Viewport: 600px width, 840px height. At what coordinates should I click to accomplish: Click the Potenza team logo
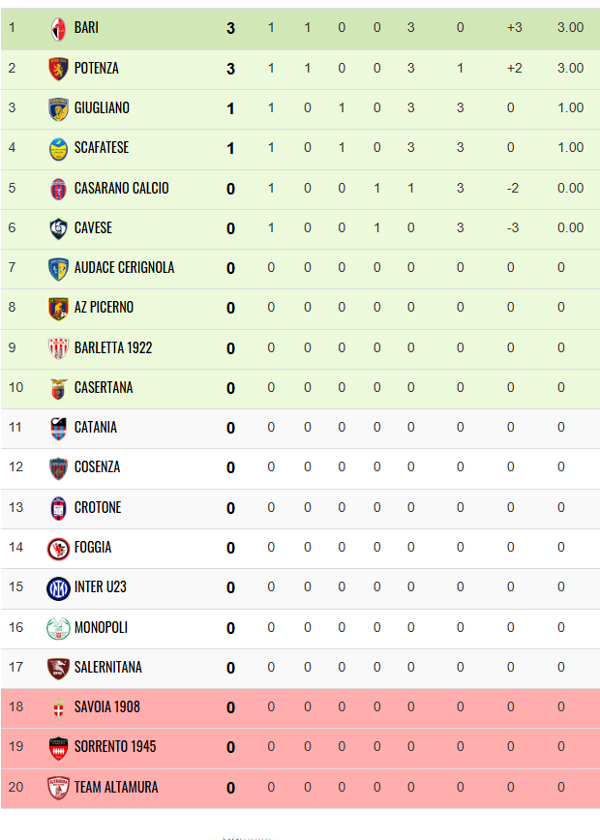point(58,69)
